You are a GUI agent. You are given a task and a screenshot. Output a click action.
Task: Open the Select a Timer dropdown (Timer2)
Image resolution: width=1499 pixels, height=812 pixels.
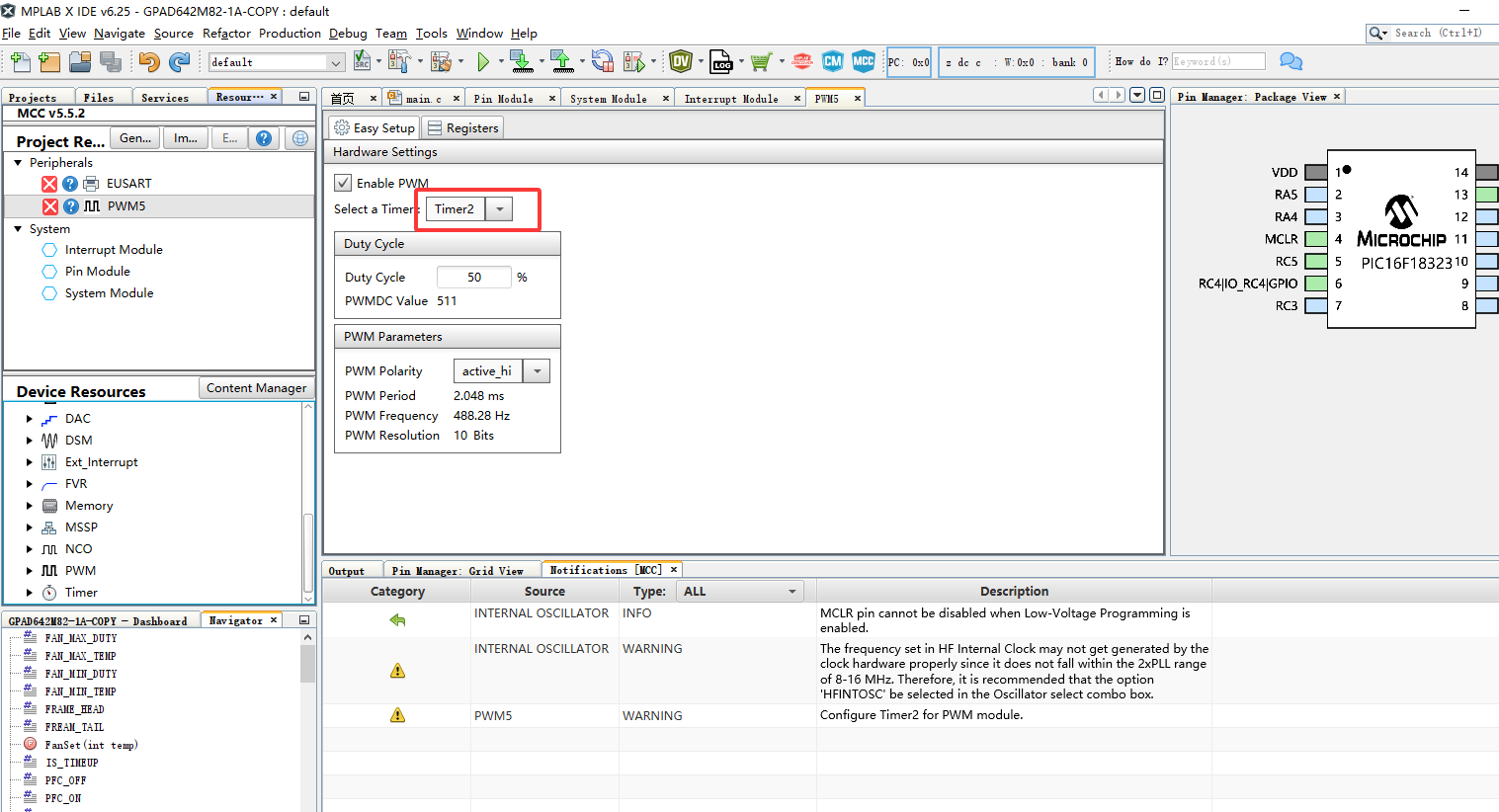point(500,209)
